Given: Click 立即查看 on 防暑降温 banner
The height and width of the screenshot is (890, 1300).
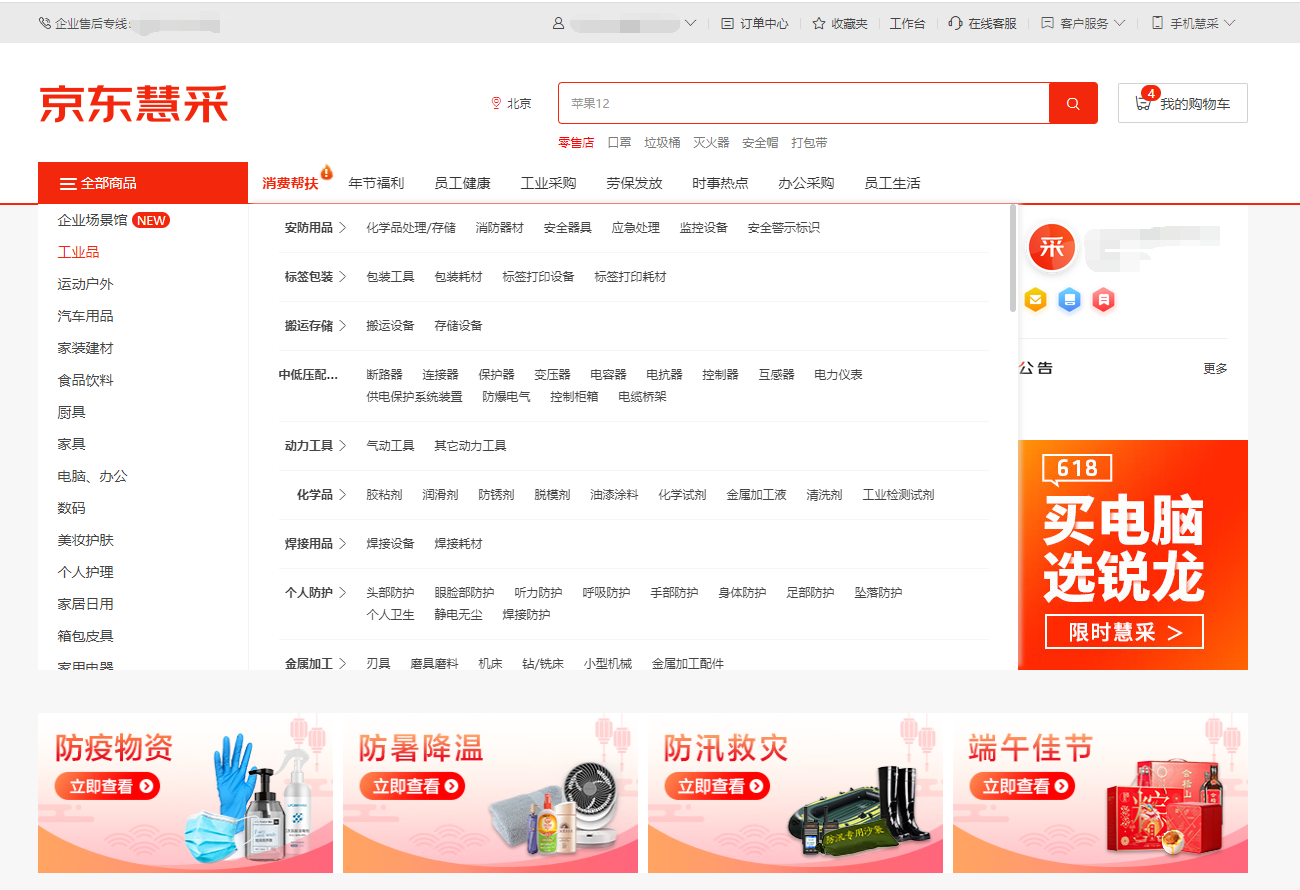Looking at the screenshot, I should (413, 786).
